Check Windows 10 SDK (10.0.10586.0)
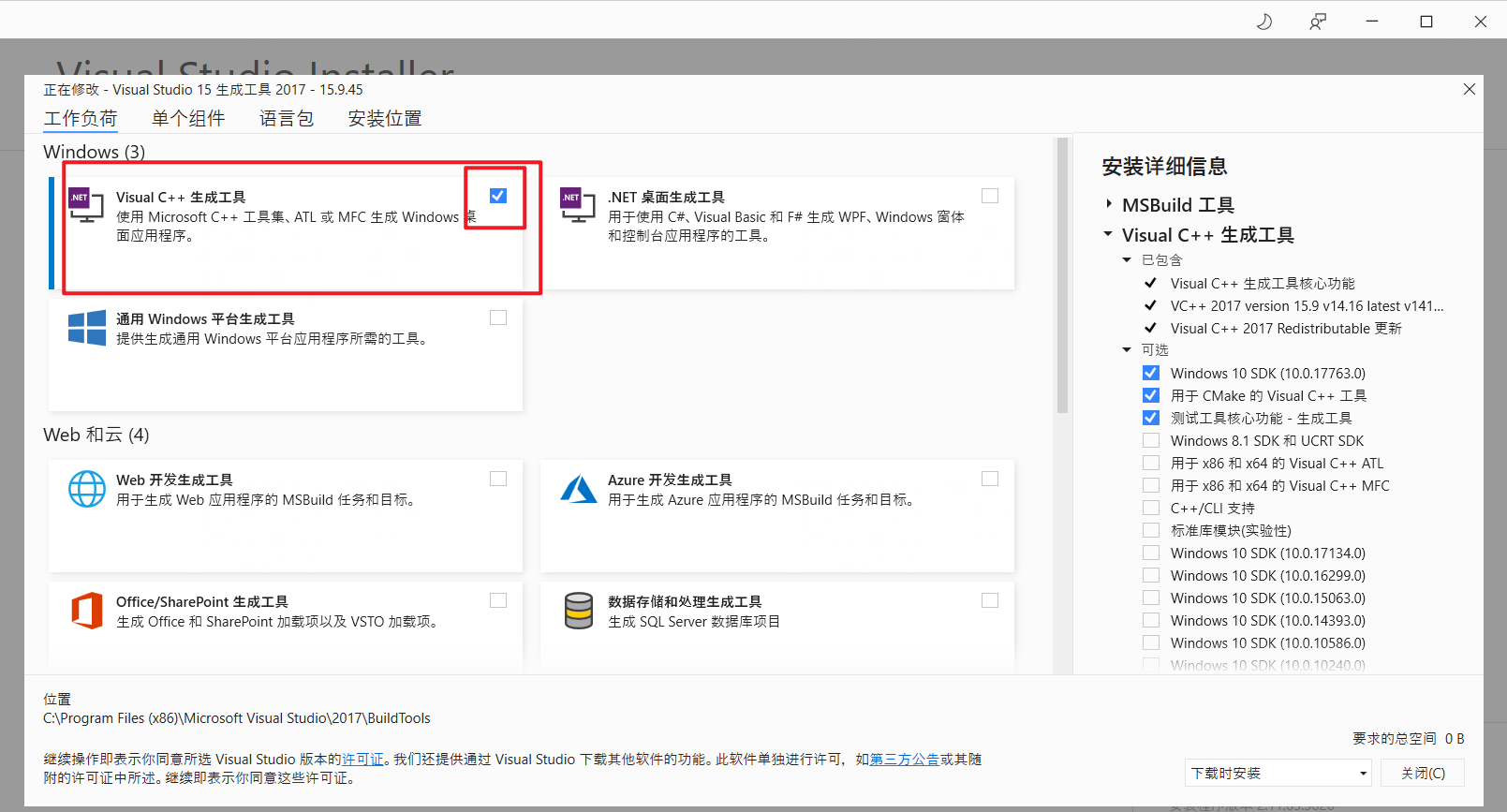Viewport: 1507px width, 812px height. click(x=1151, y=642)
